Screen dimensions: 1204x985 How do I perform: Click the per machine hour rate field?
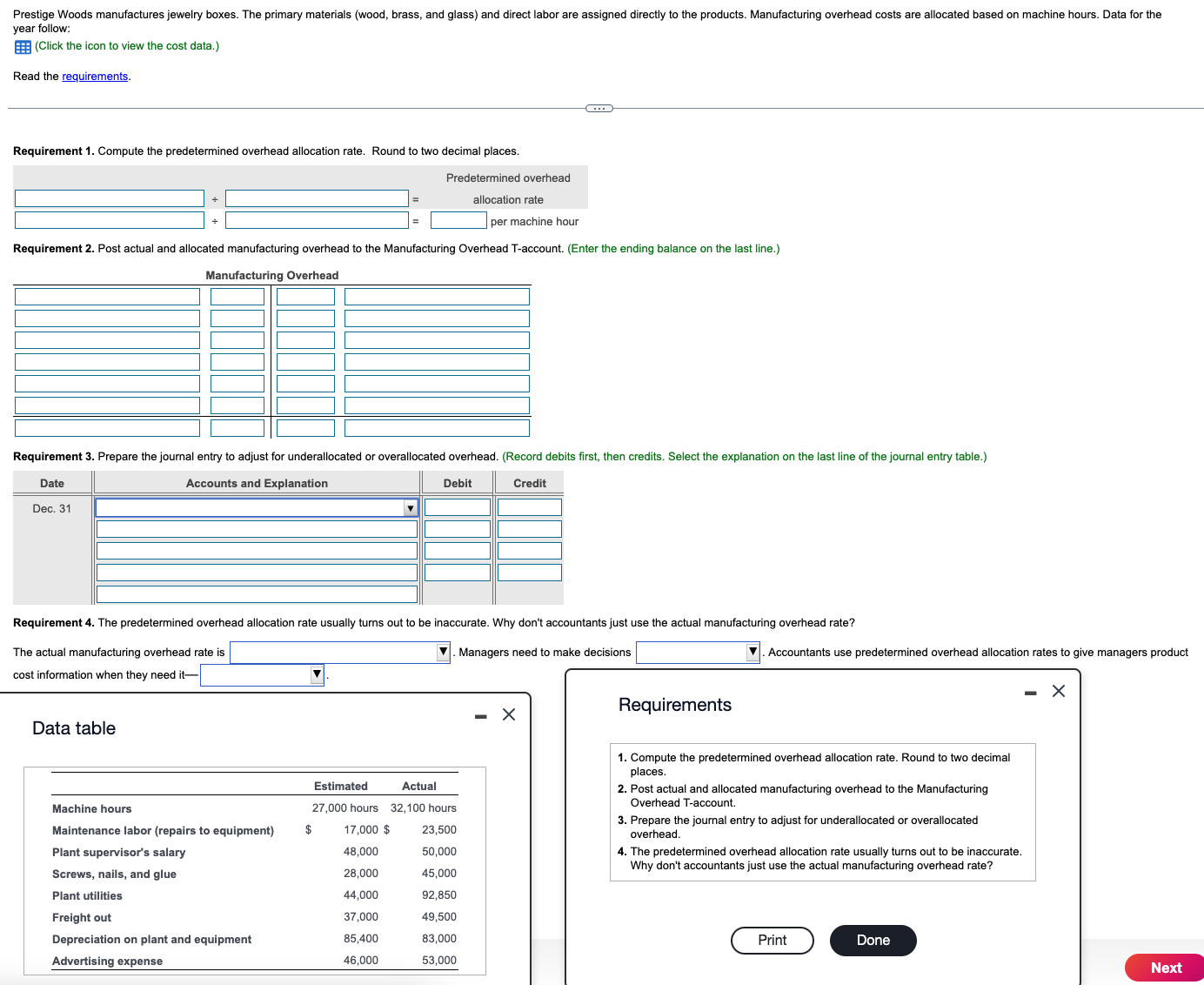[x=458, y=220]
